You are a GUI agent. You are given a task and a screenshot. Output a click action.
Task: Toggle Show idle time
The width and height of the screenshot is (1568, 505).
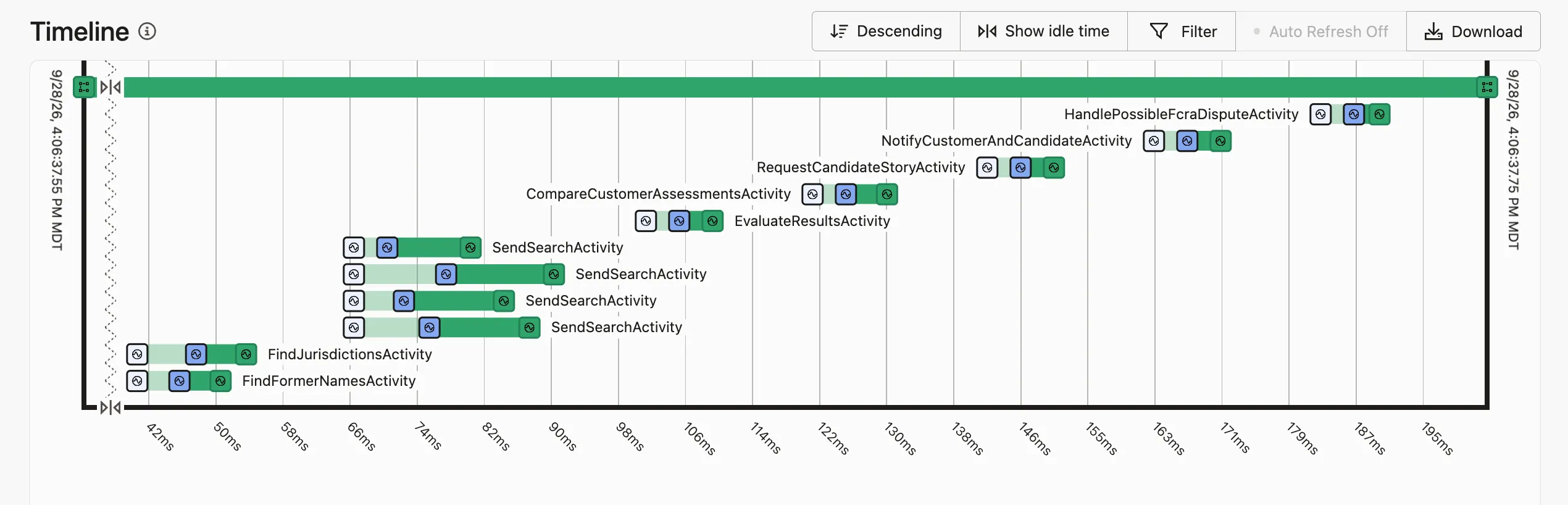coord(1043,31)
